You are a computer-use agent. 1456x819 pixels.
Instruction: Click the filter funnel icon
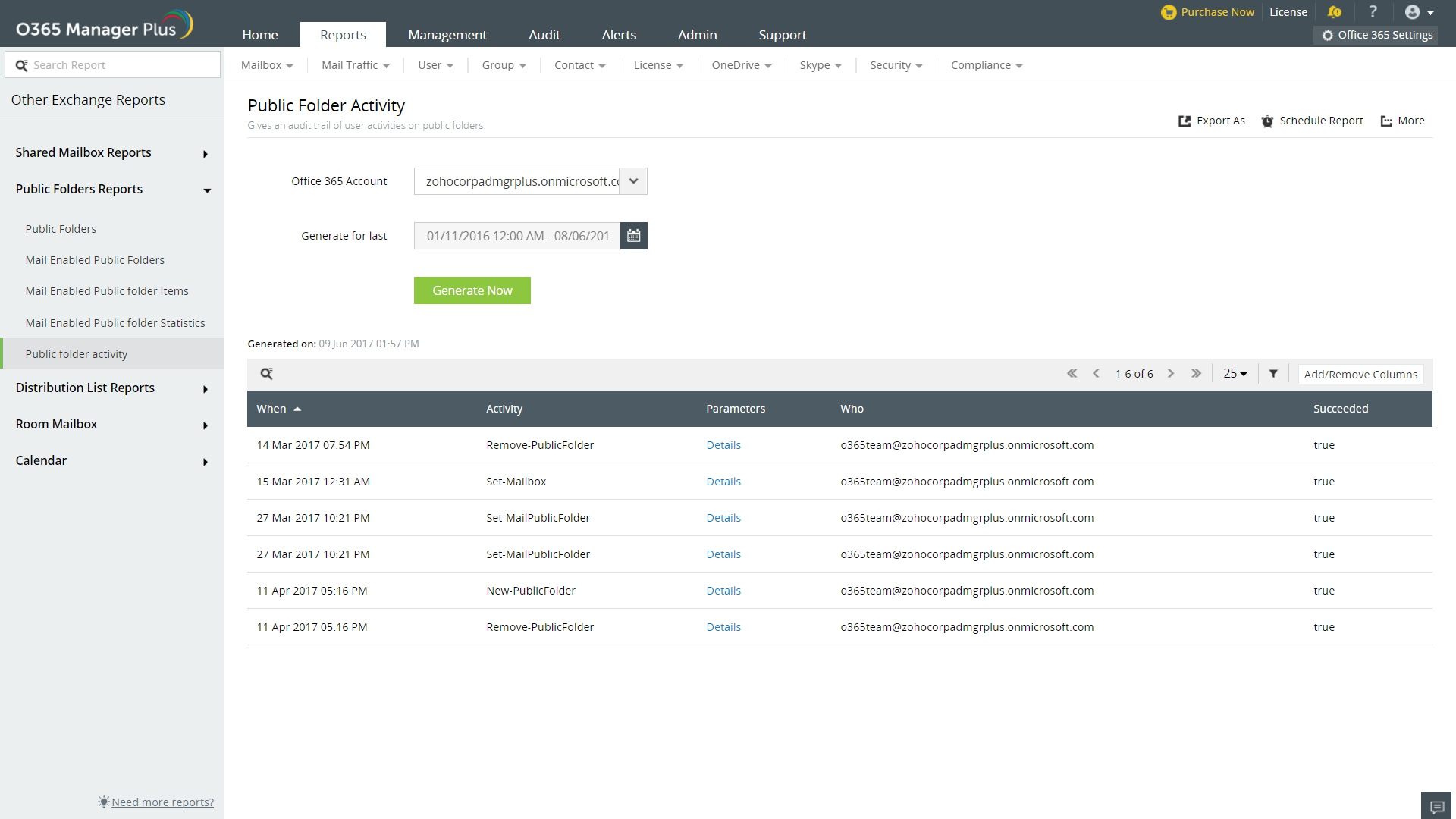click(1273, 373)
